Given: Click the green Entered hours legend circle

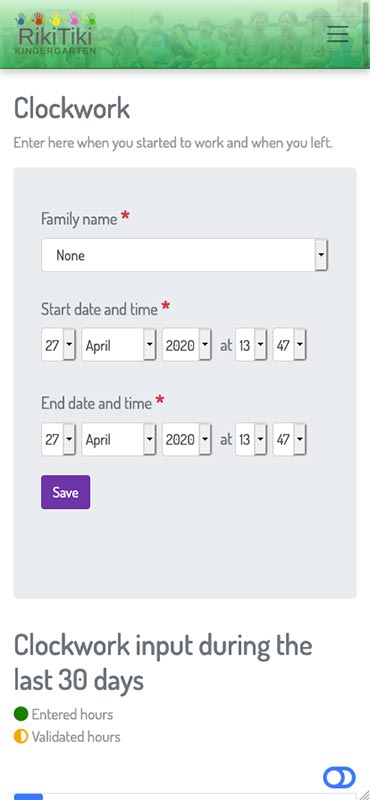Looking at the screenshot, I should (x=21, y=714).
